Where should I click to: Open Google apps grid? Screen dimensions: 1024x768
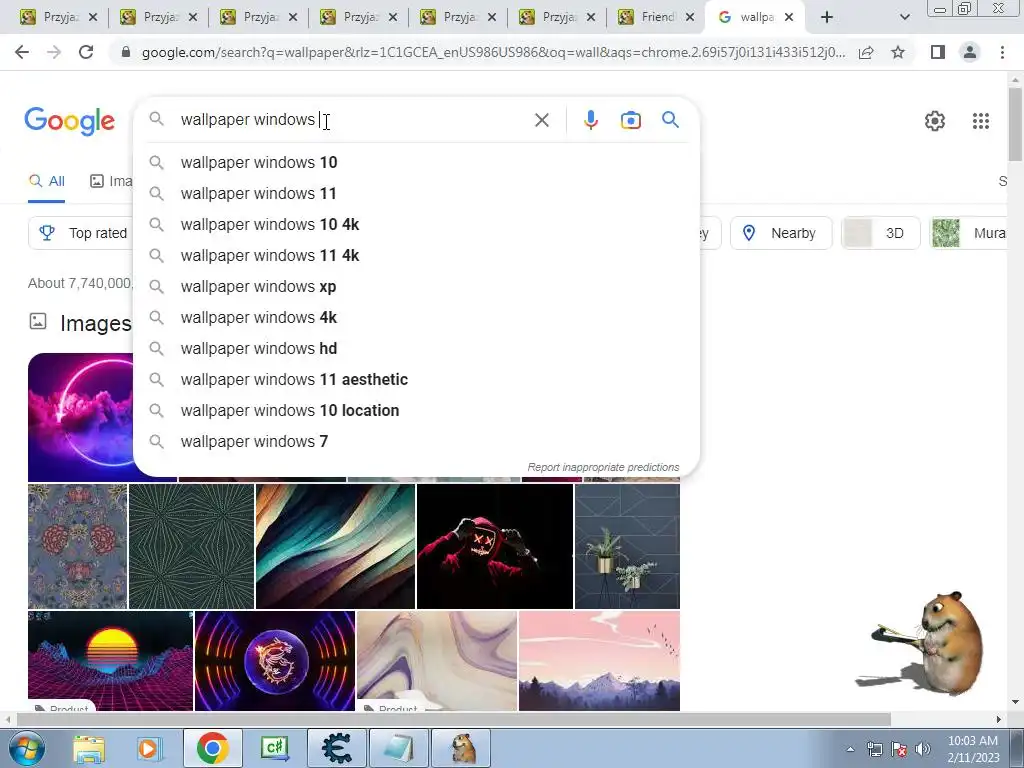(x=980, y=121)
